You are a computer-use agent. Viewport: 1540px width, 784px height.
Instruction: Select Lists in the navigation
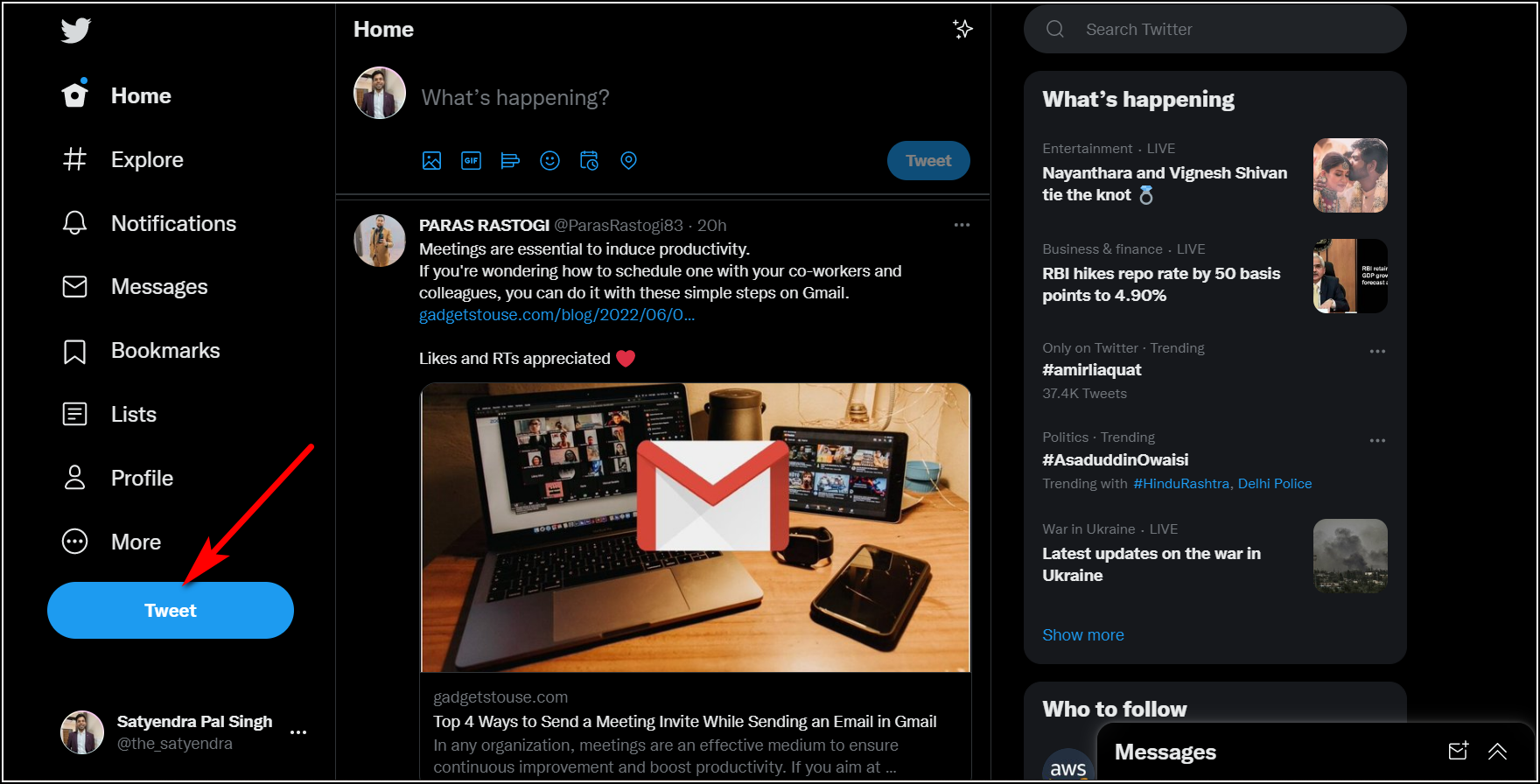tap(134, 414)
